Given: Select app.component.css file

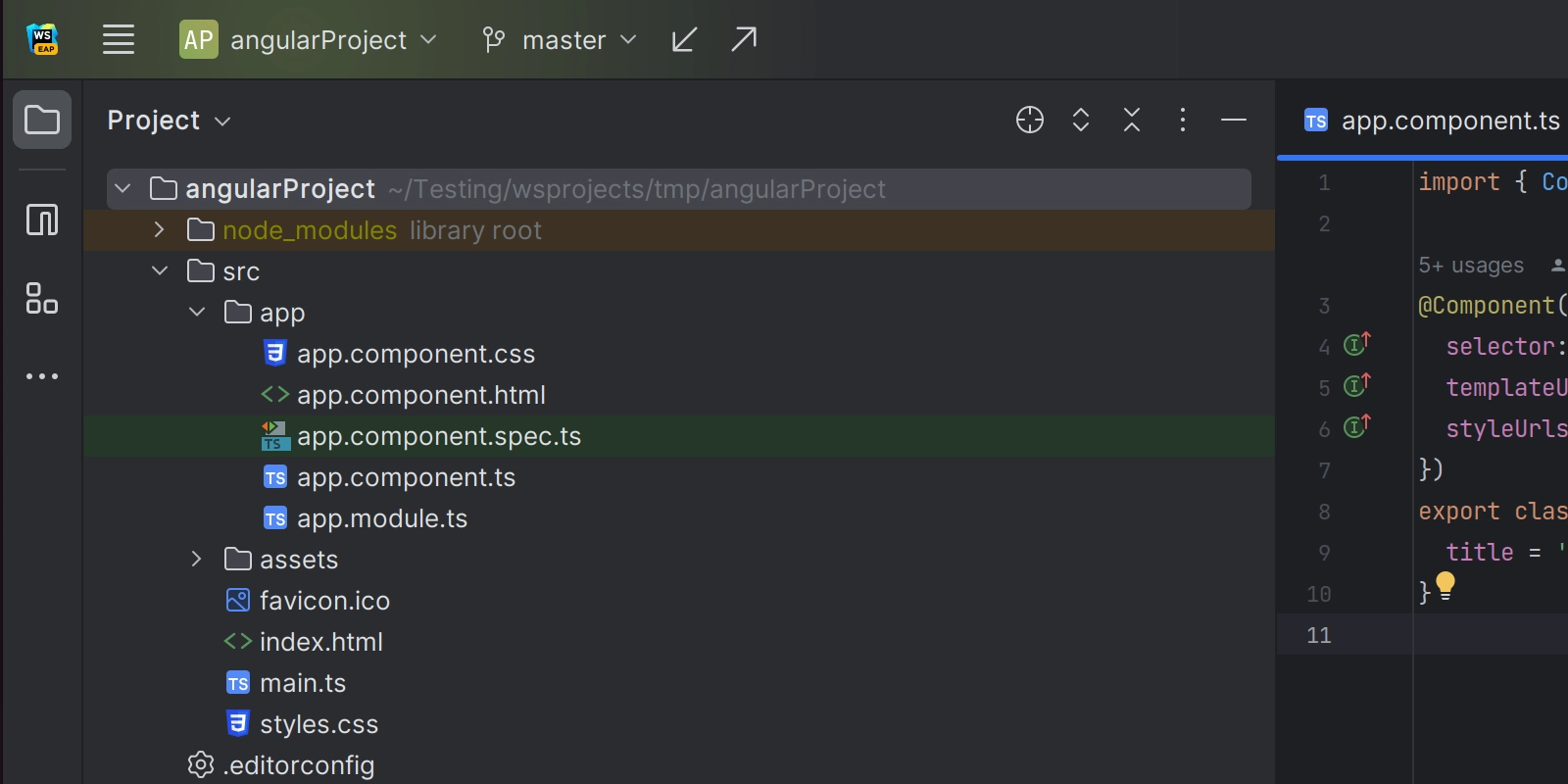Looking at the screenshot, I should tap(679, 354).
